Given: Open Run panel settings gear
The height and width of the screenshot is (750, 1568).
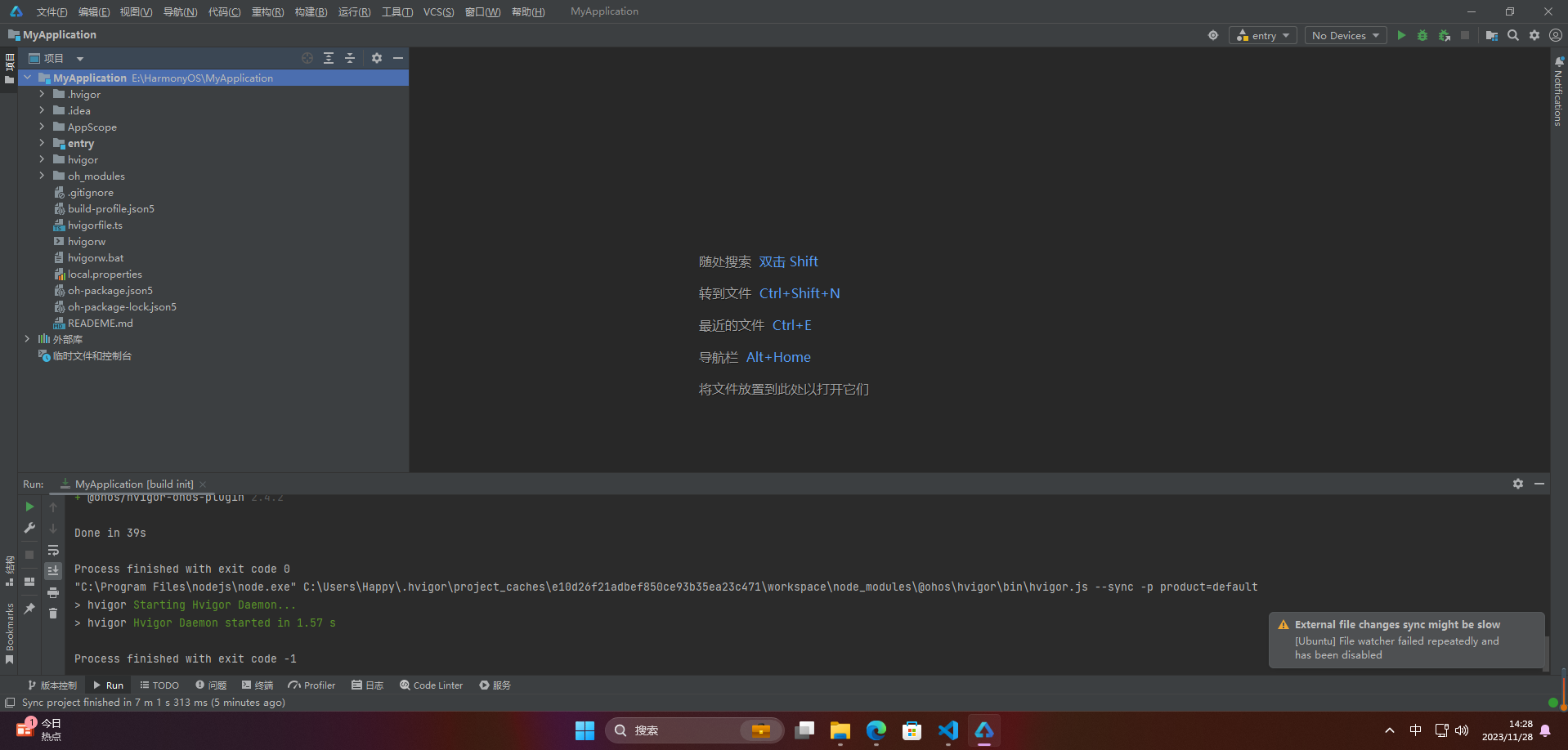Looking at the screenshot, I should (1518, 484).
